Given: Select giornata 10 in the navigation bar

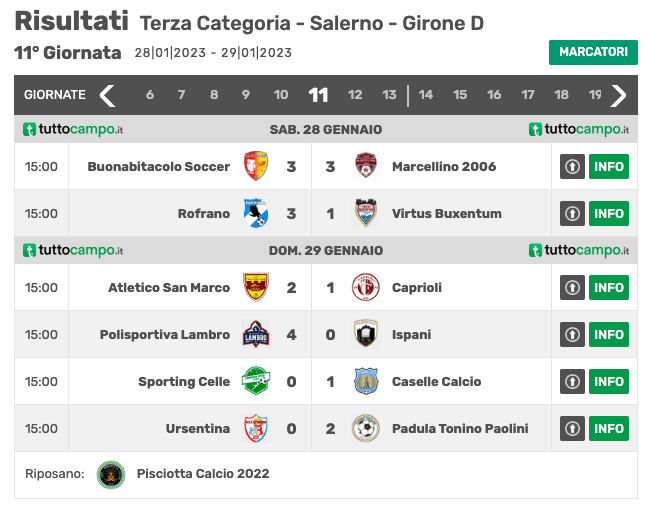Looking at the screenshot, I should click(281, 95).
